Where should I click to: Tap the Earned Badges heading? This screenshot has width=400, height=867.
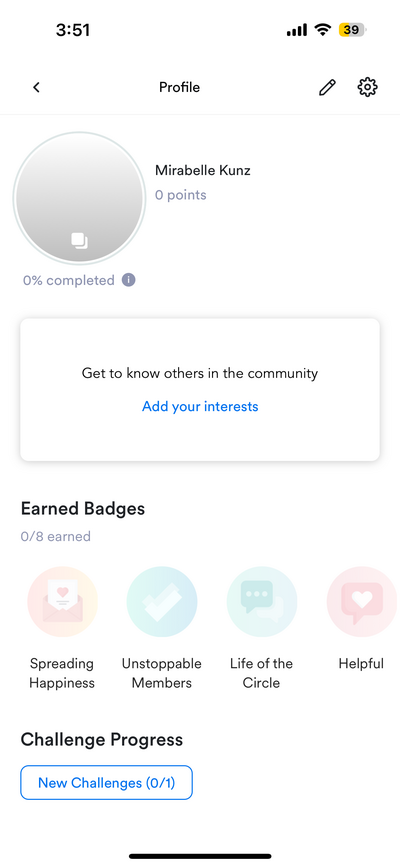click(83, 508)
